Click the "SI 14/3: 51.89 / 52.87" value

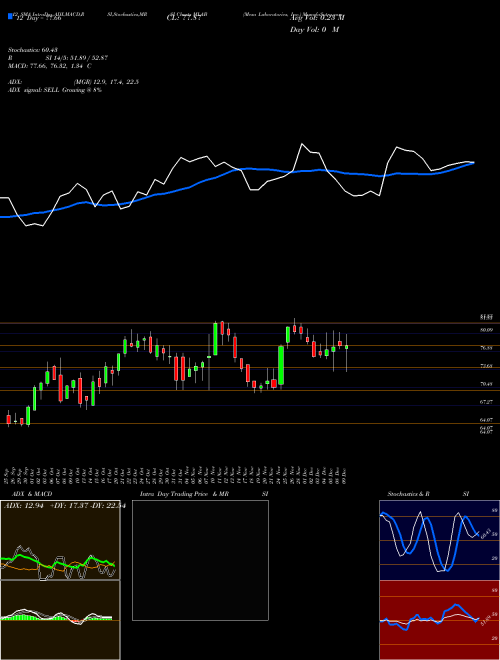pos(77,58)
